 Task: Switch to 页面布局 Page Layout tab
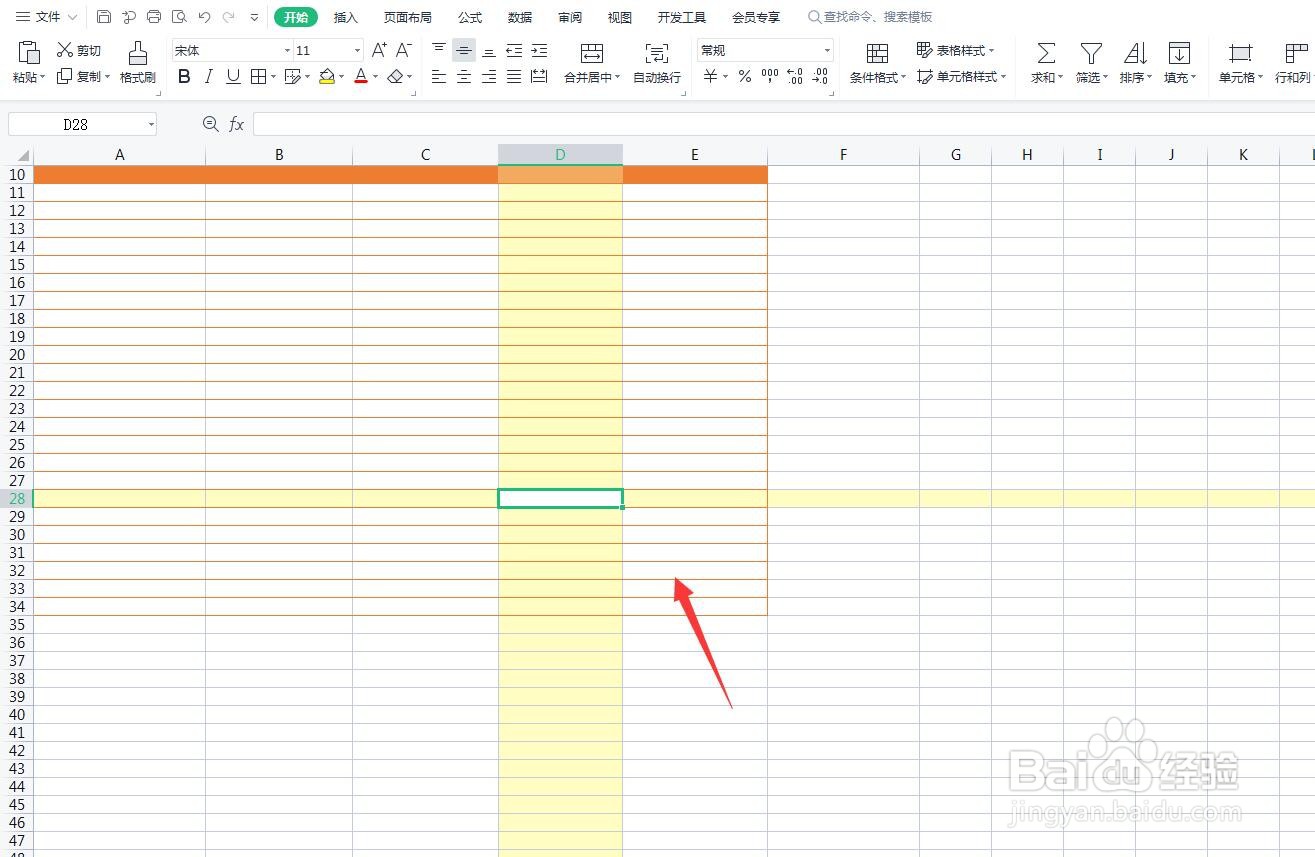(408, 17)
